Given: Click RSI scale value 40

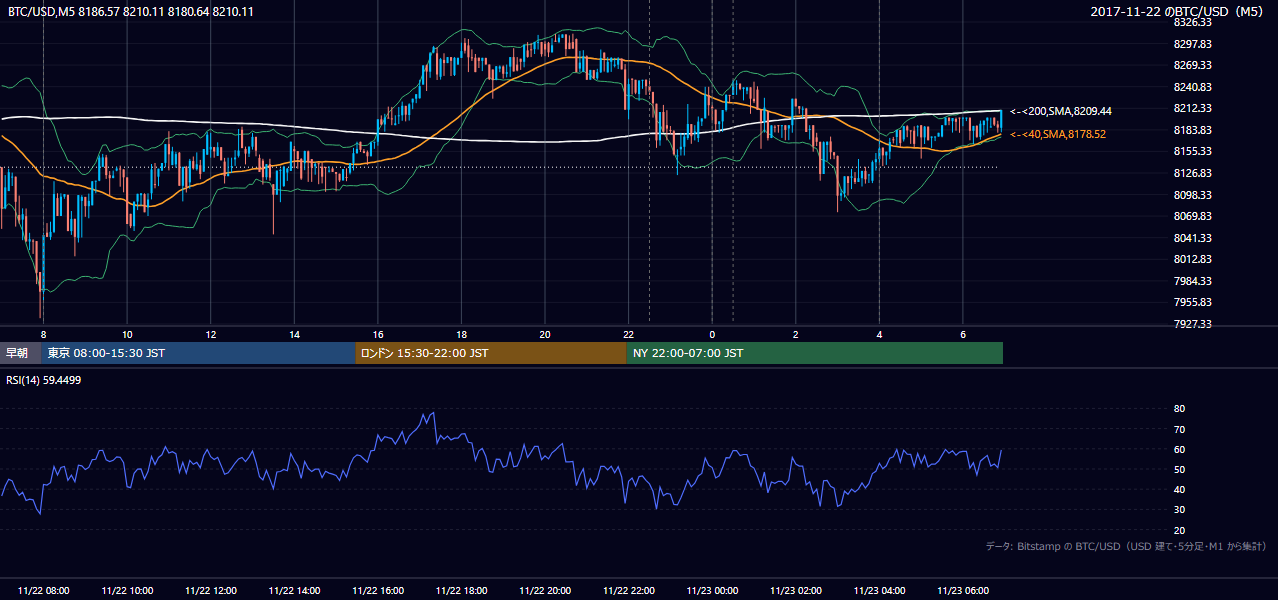Looking at the screenshot, I should 1179,489.
